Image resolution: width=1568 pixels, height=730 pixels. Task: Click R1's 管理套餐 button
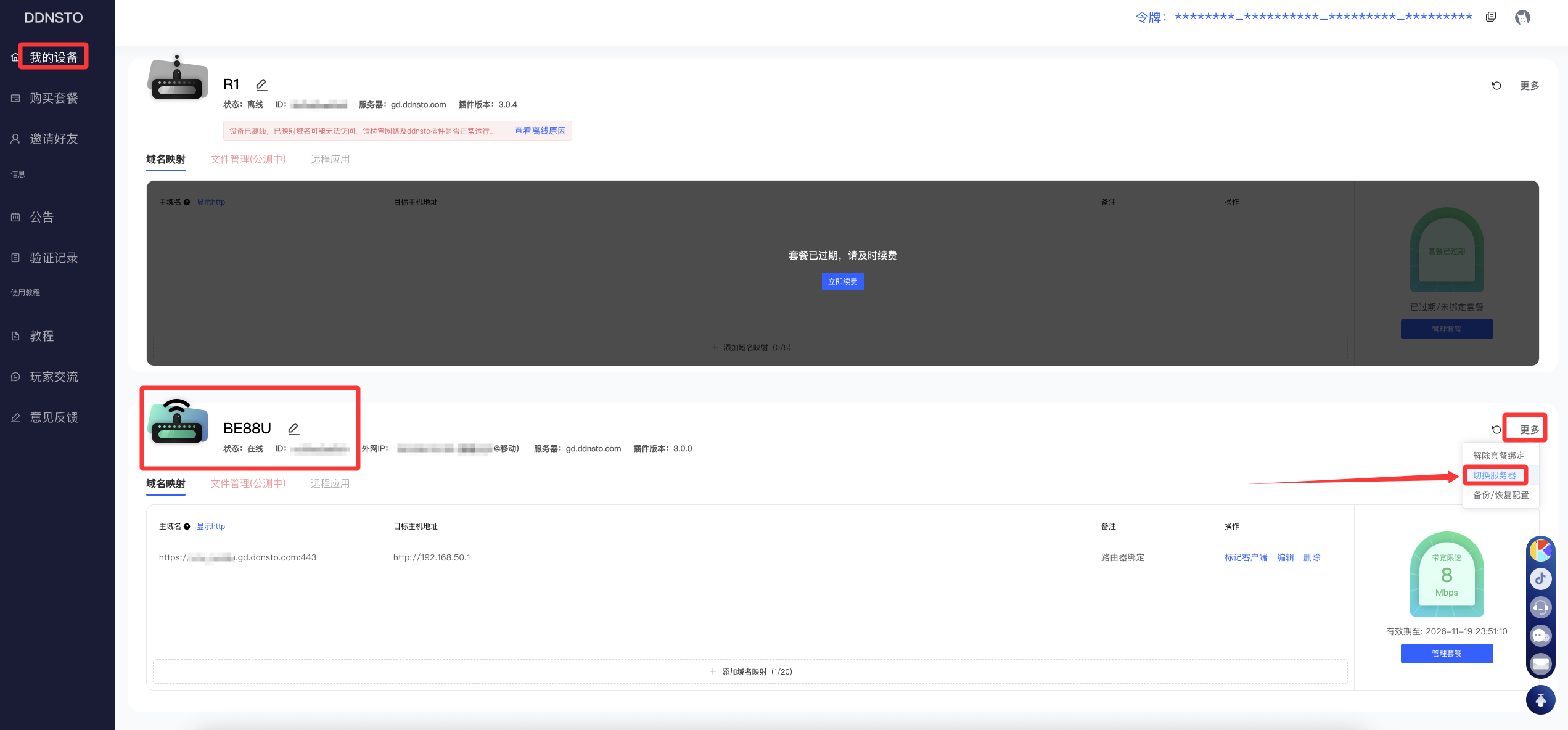[x=1447, y=329]
